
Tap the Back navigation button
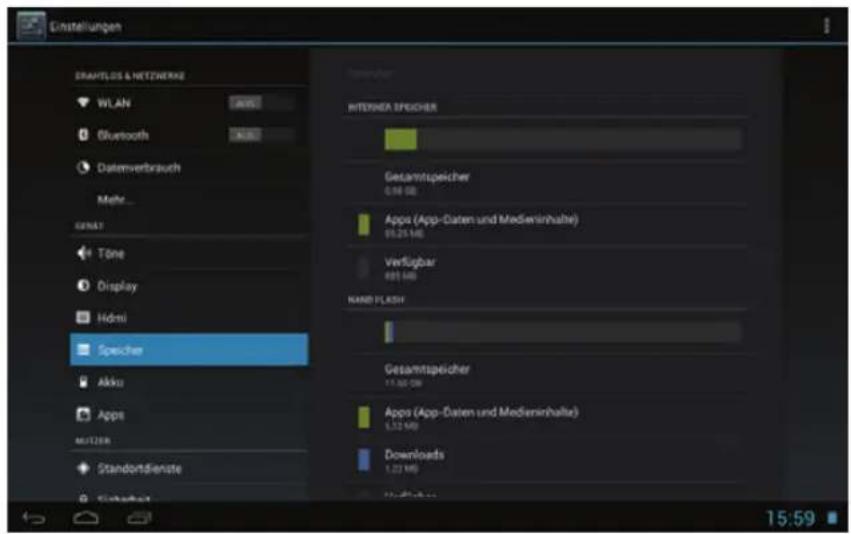pos(34,518)
